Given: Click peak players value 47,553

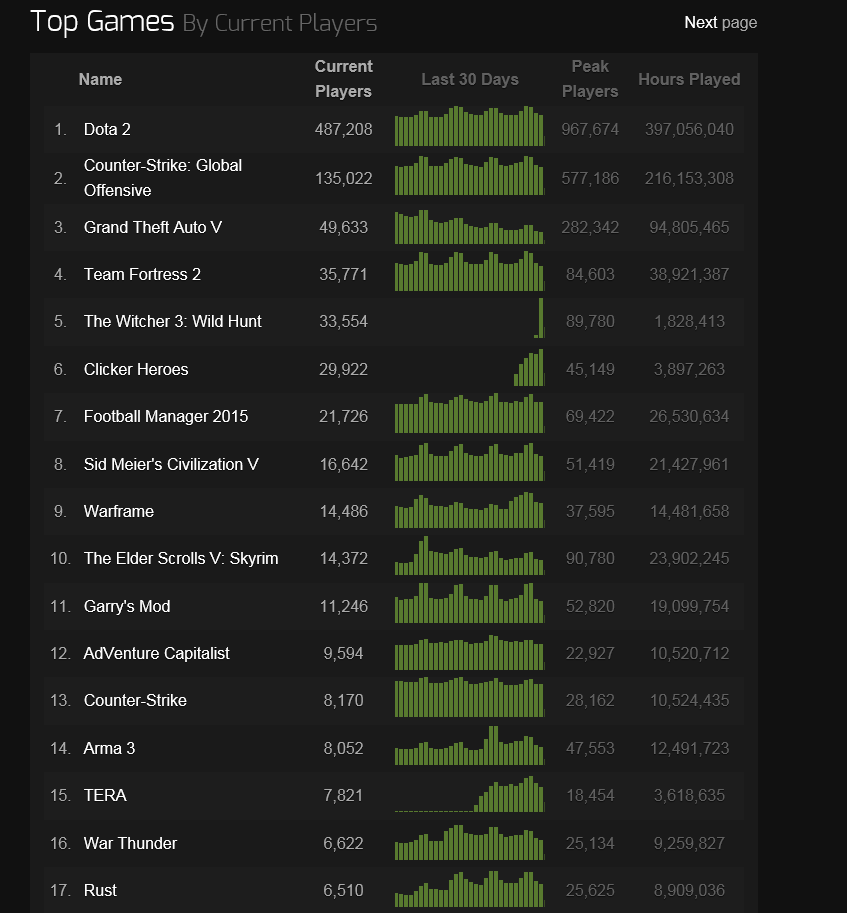Looking at the screenshot, I should click(x=590, y=748).
